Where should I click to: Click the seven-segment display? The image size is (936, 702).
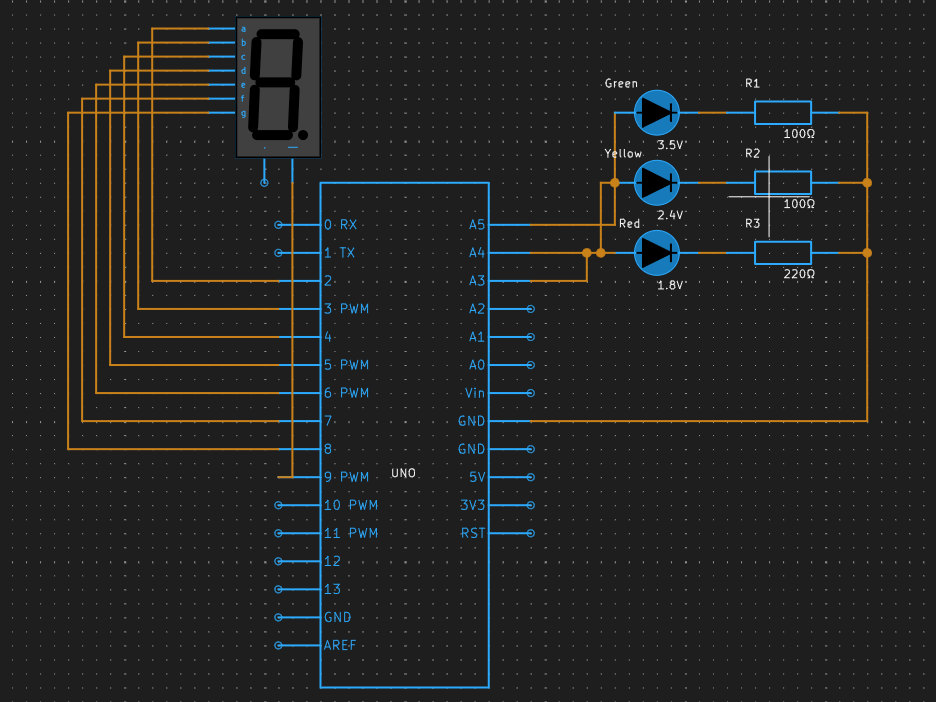[278, 85]
